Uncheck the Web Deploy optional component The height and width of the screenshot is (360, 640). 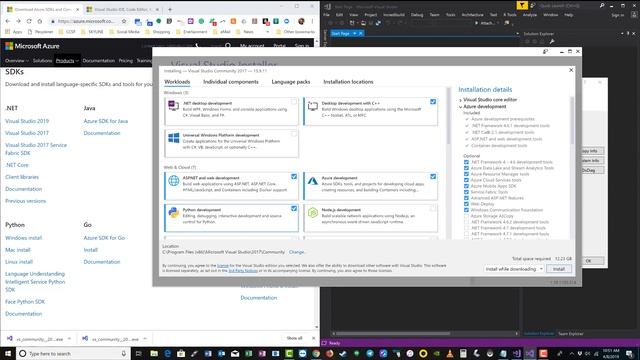(x=466, y=204)
